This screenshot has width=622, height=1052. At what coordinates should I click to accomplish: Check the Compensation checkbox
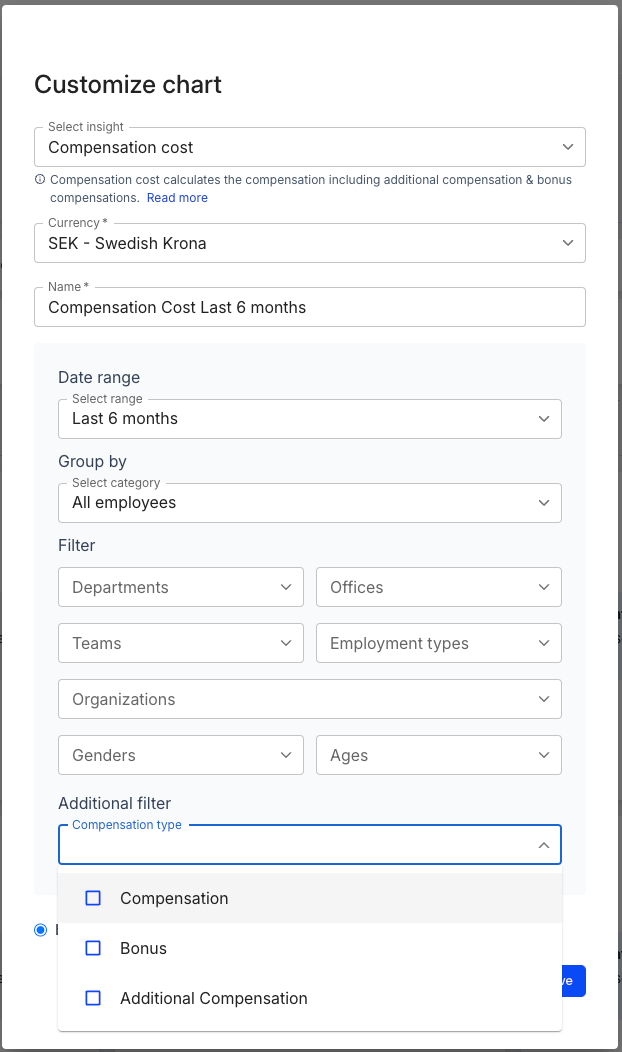click(x=93, y=898)
